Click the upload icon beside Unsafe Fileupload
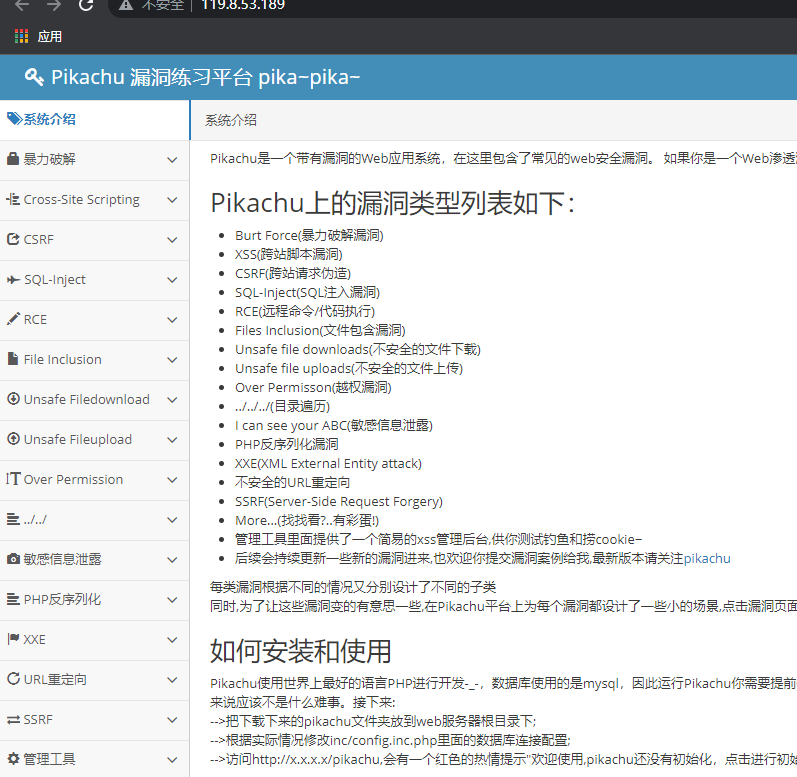The height and width of the screenshot is (777, 797). [x=13, y=439]
